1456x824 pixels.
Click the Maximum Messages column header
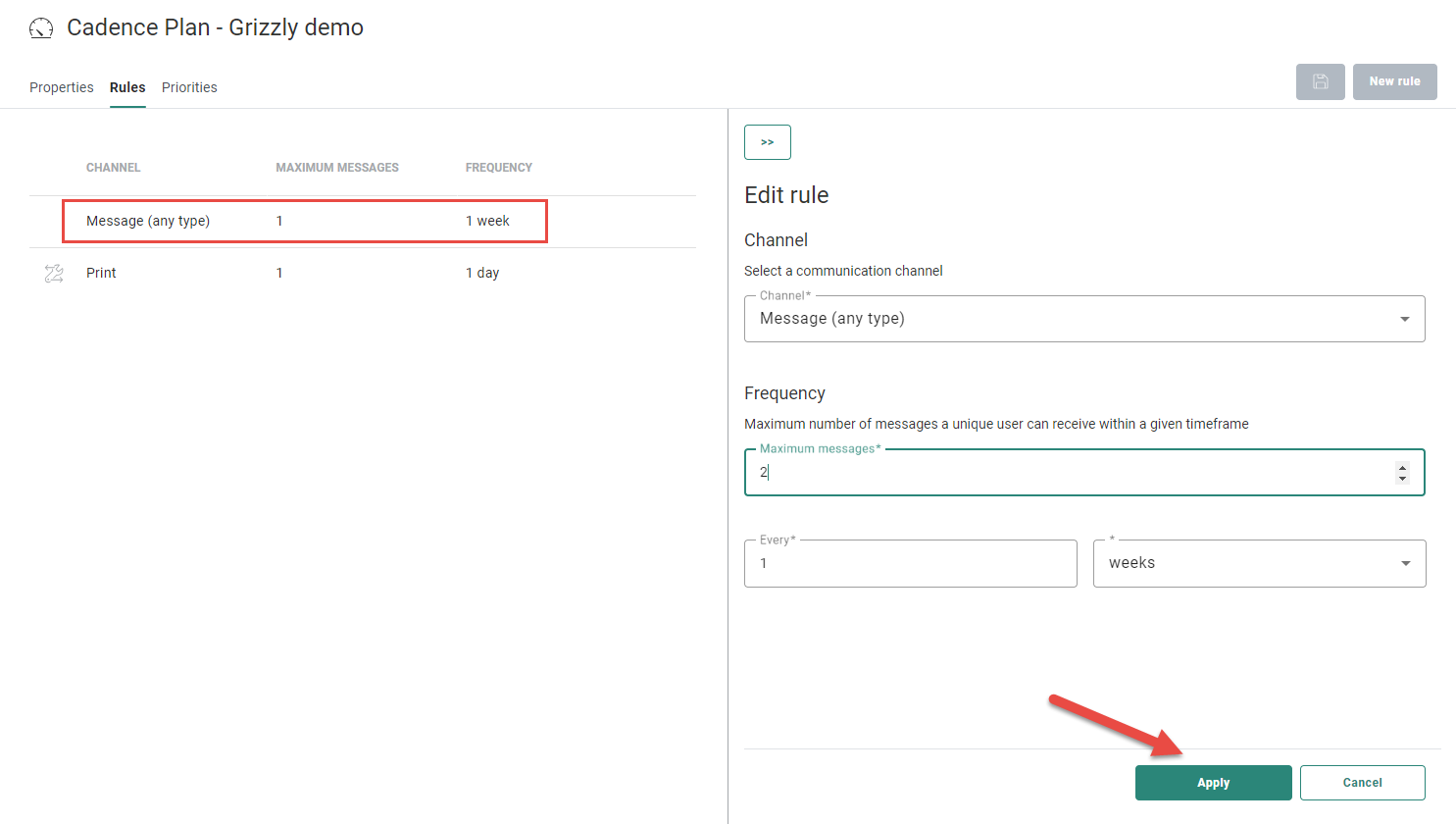point(337,168)
